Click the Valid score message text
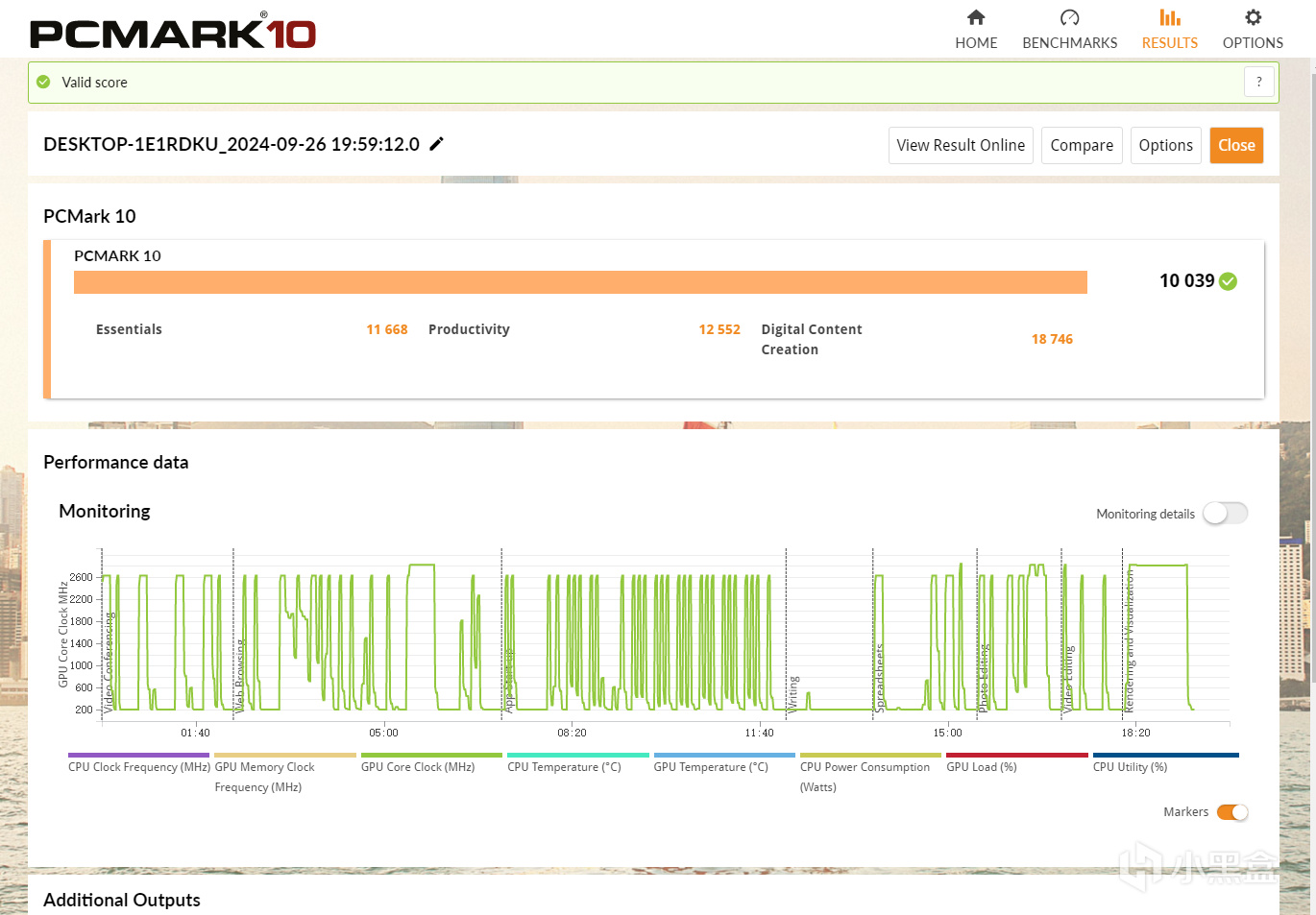This screenshot has width=1316, height=915. (x=94, y=83)
